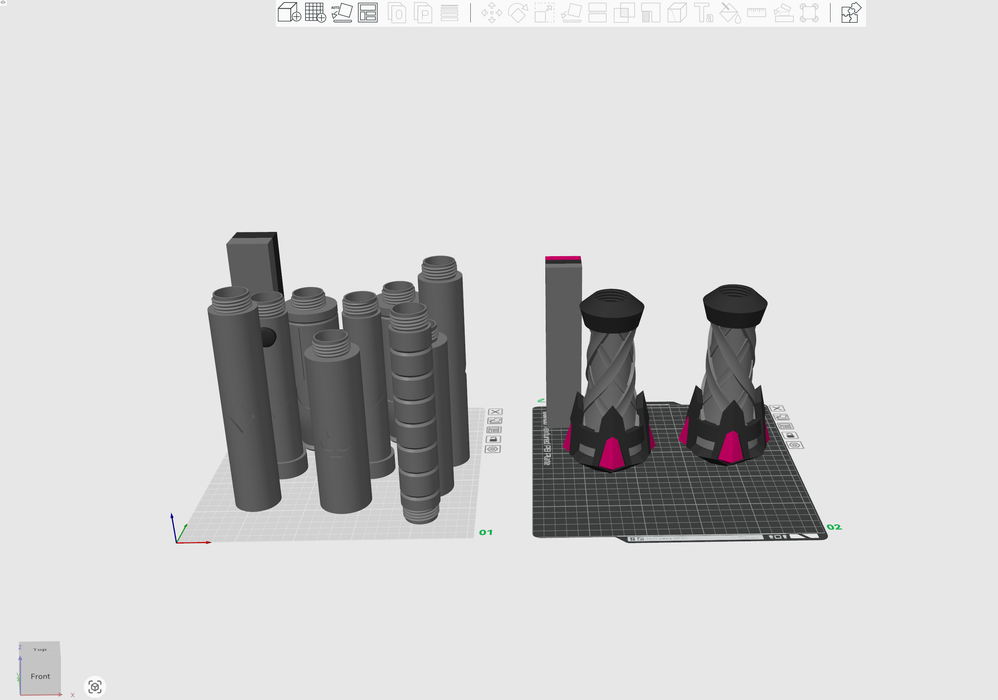
Task: Arrange all objects using toolbar icon
Action: (368, 13)
